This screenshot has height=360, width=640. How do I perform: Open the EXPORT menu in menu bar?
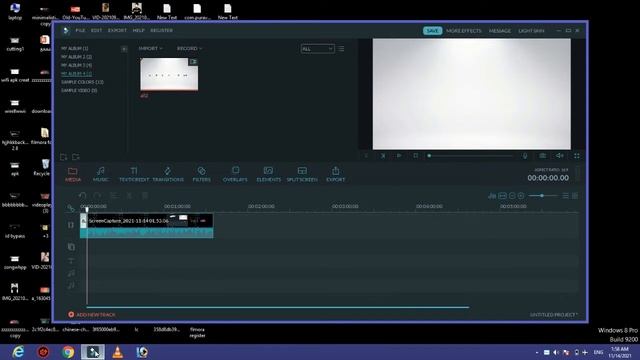117,31
